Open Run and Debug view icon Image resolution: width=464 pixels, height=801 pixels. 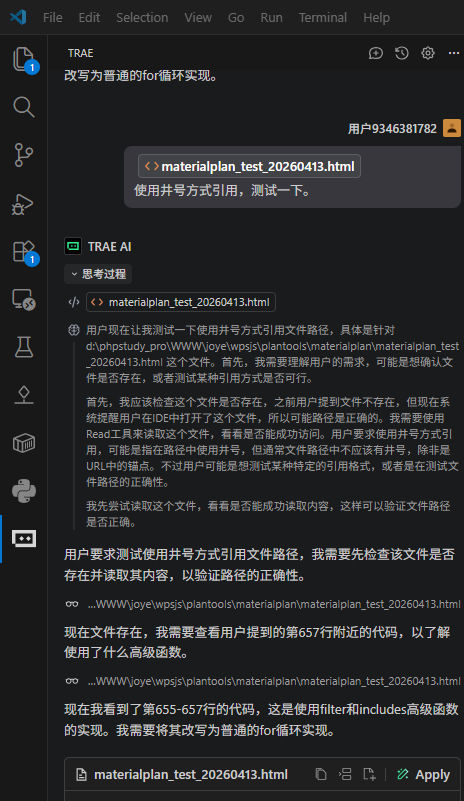pos(23,203)
